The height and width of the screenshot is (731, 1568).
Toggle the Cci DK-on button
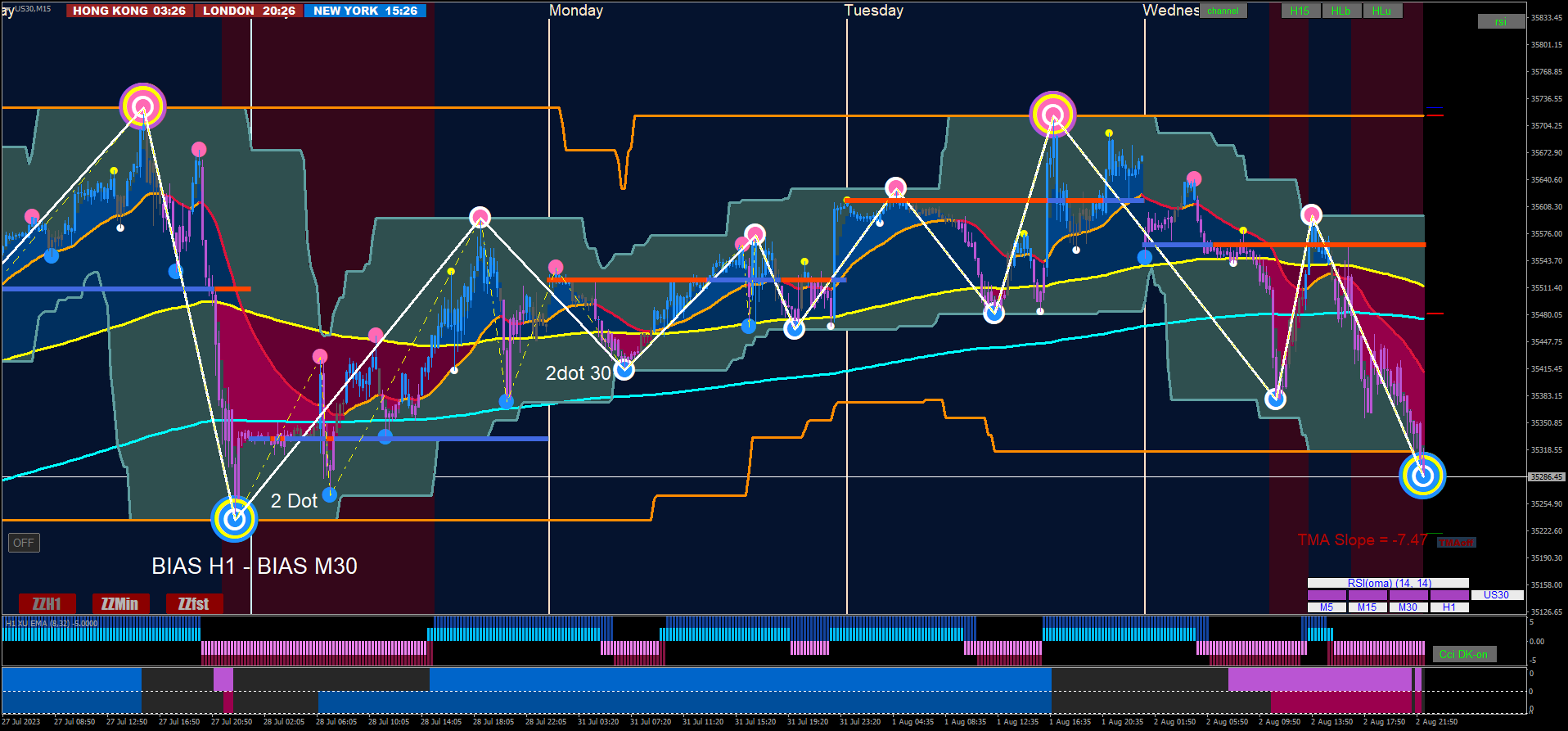pos(1464,654)
